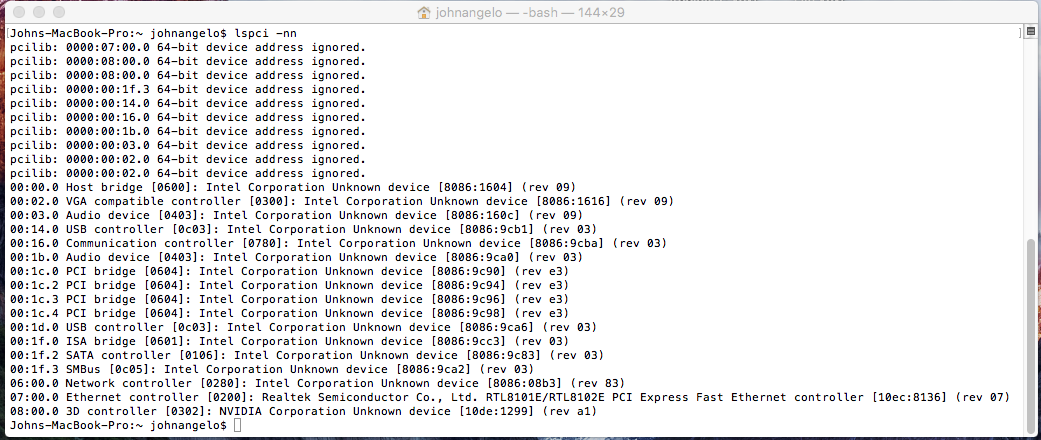
Task: Click the window title 'johnangelo — -bash — 144×29'
Action: pos(530,13)
